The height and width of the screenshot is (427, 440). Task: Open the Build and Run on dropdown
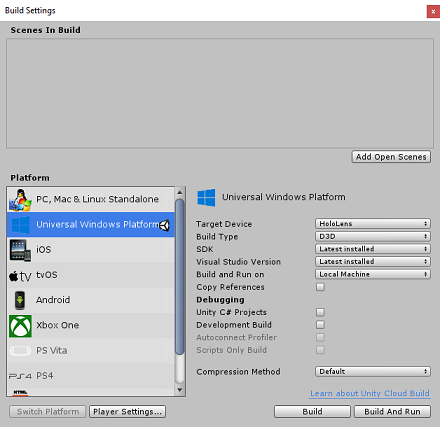[x=373, y=274]
